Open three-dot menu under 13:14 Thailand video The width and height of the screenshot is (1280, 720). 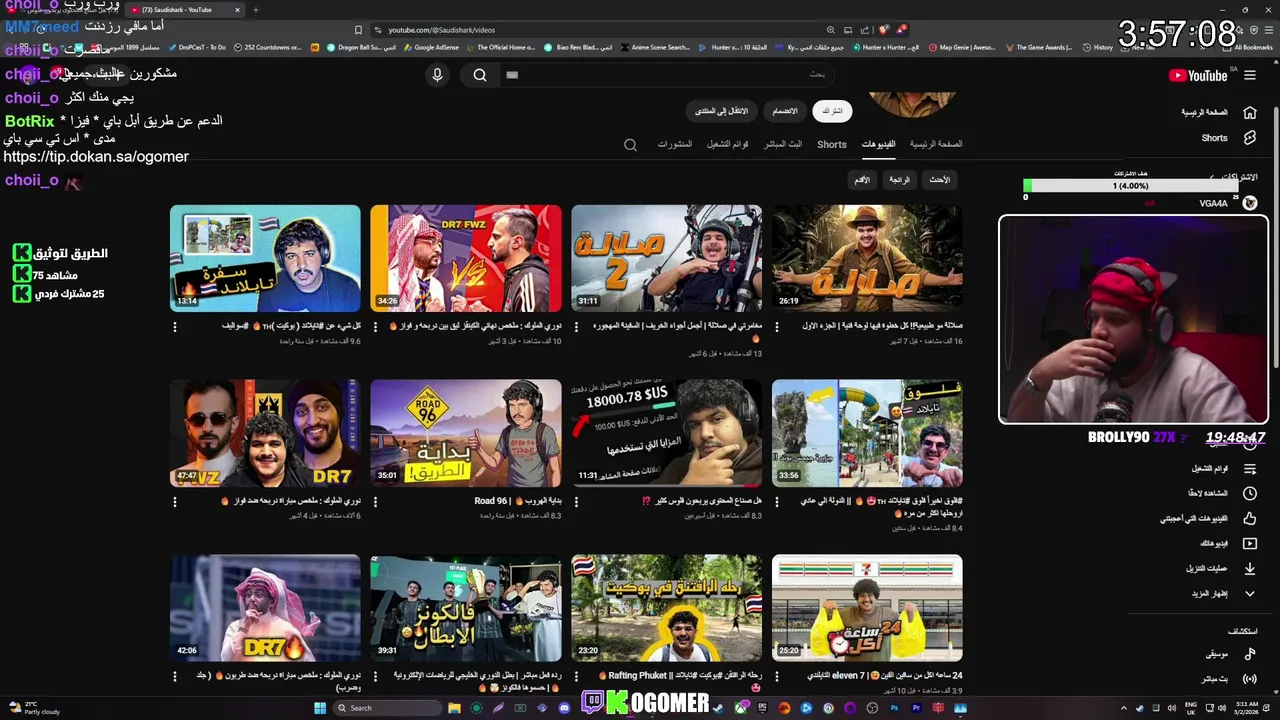175,327
